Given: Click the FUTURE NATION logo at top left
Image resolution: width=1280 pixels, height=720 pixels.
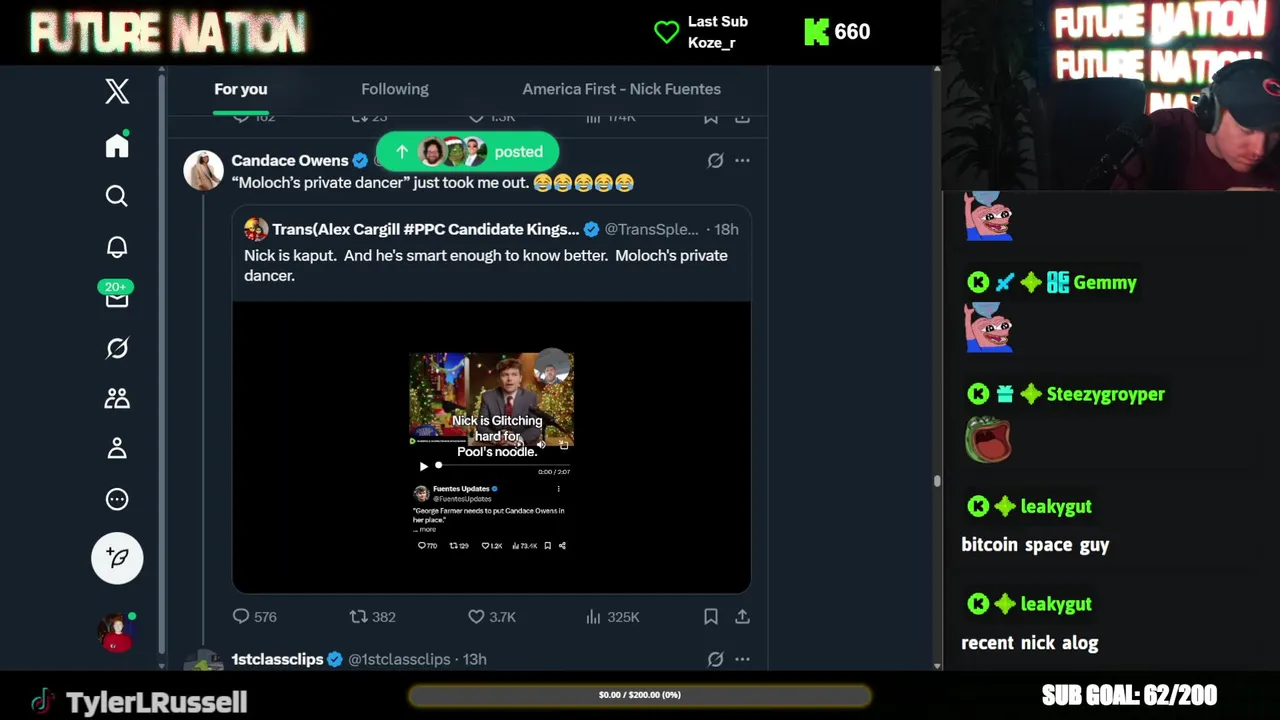Looking at the screenshot, I should [x=168, y=33].
